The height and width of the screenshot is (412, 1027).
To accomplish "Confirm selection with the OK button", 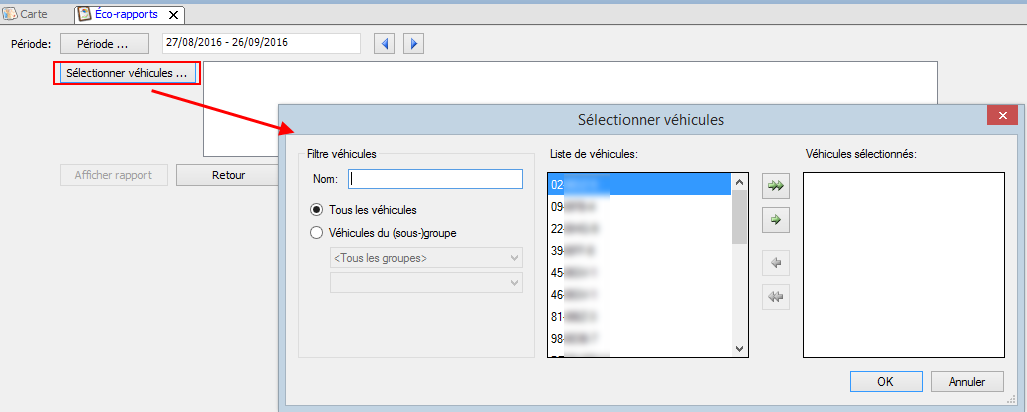I will coord(885,381).
